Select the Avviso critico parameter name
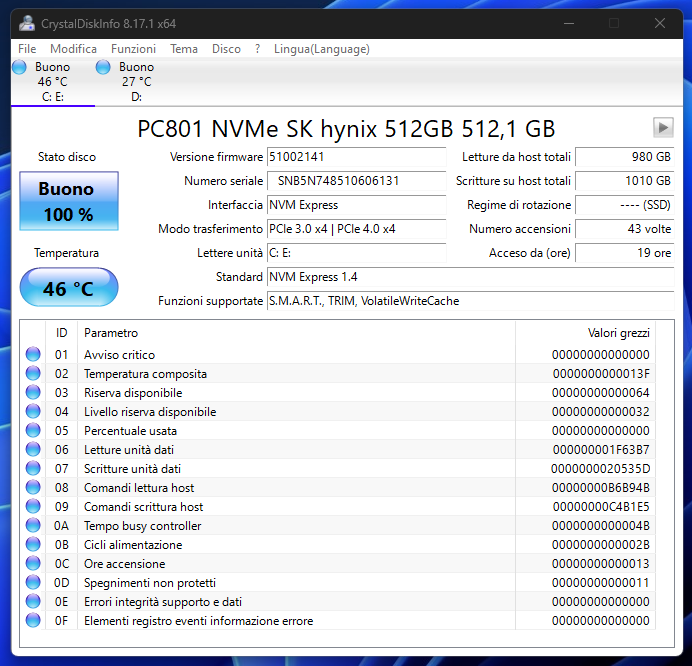 (120, 355)
